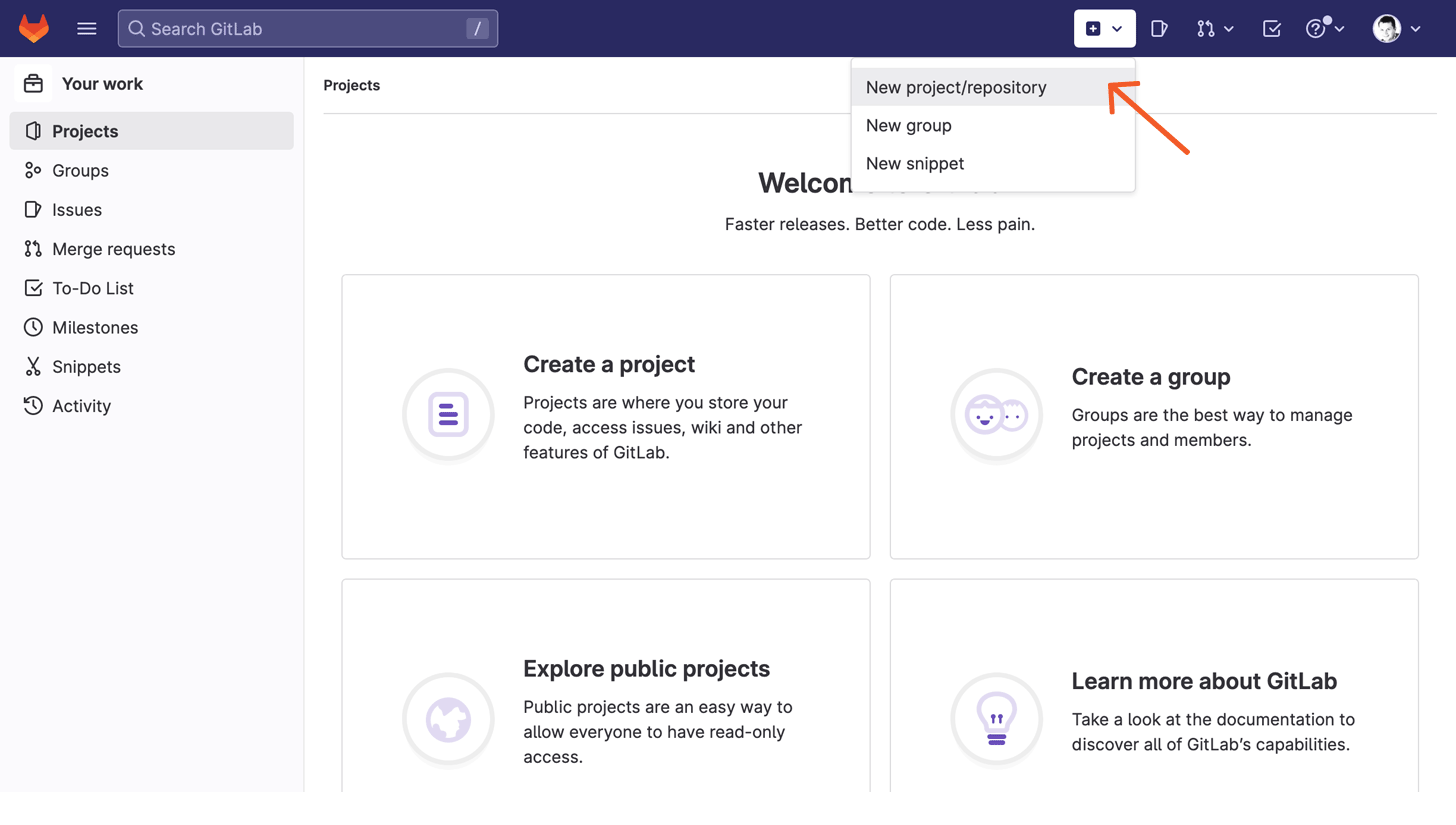Choose New group from the dropdown menu
Viewport: 1456px width, 825px height.
click(x=906, y=125)
